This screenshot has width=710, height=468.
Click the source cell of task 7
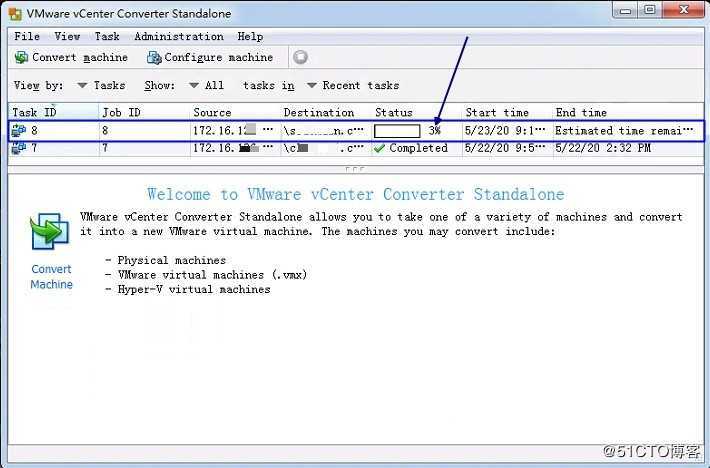tap(233, 148)
